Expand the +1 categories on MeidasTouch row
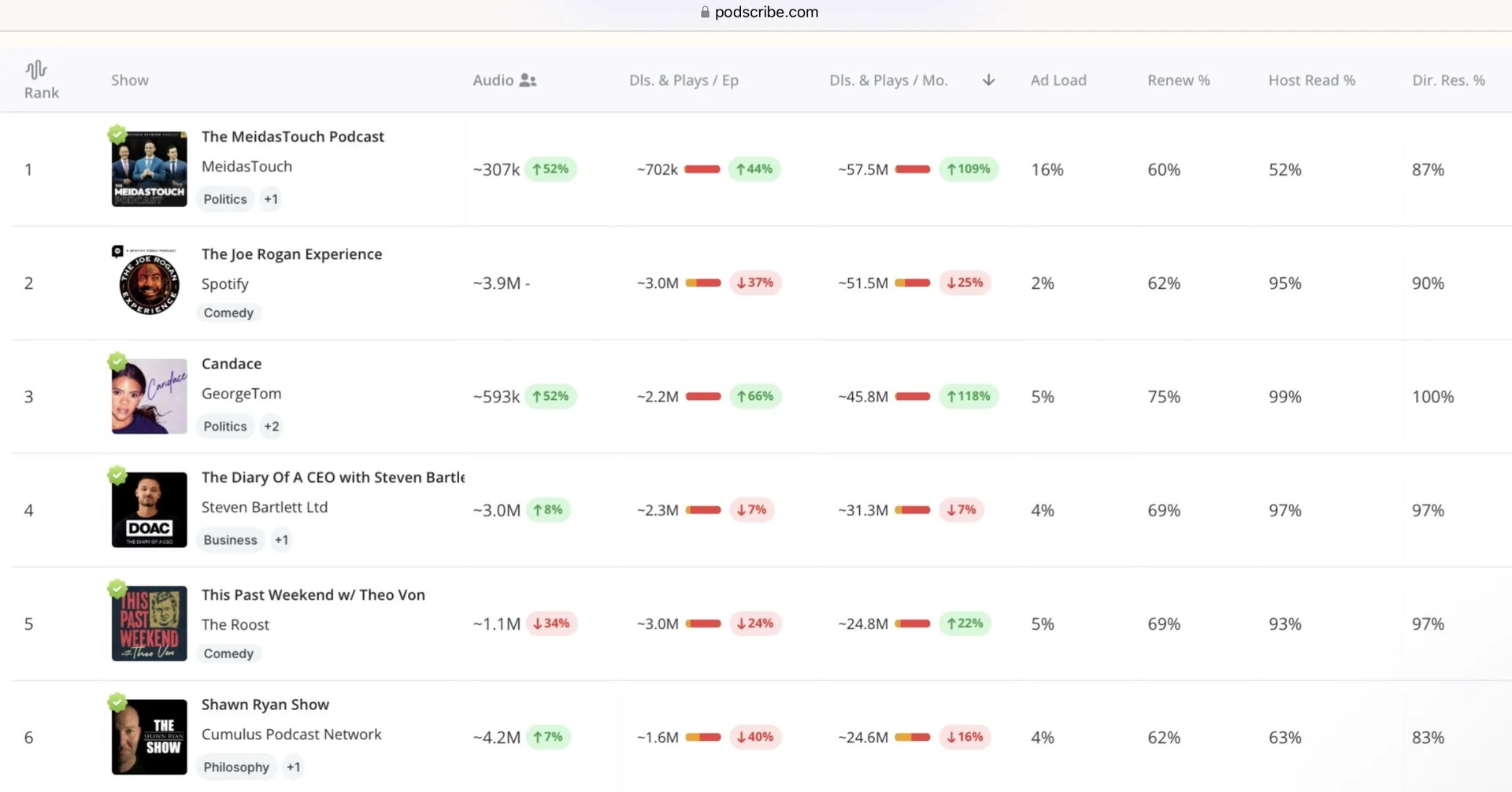Viewport: 1512px width, 792px height. 271,199
